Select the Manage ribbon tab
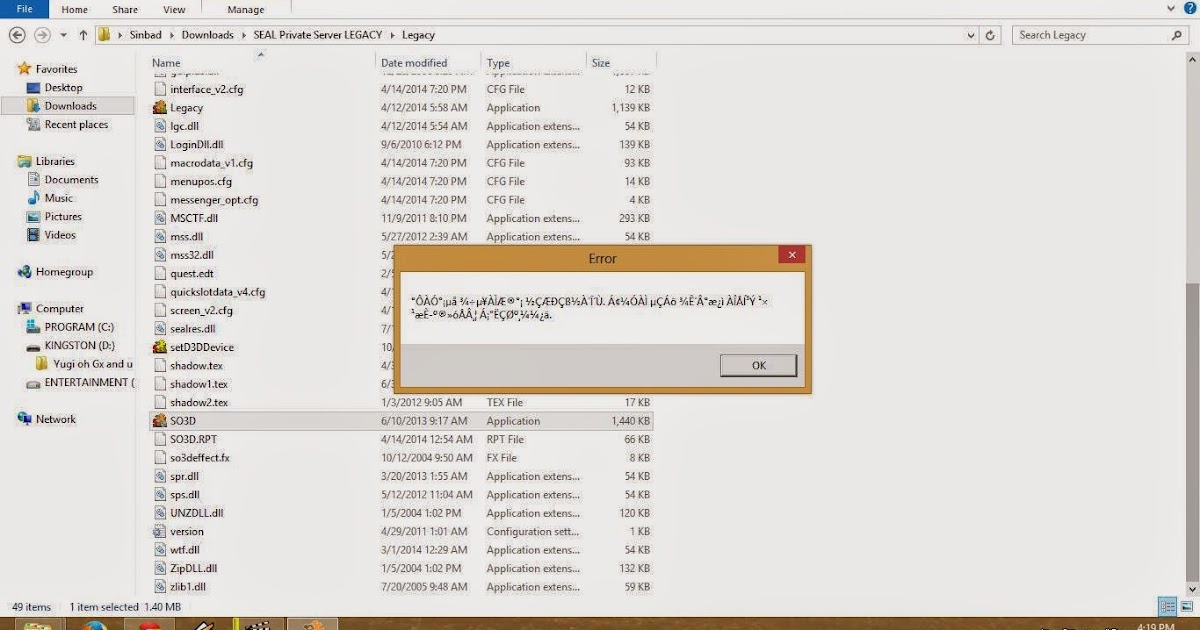This screenshot has height=630, width=1200. pyautogui.click(x=244, y=9)
